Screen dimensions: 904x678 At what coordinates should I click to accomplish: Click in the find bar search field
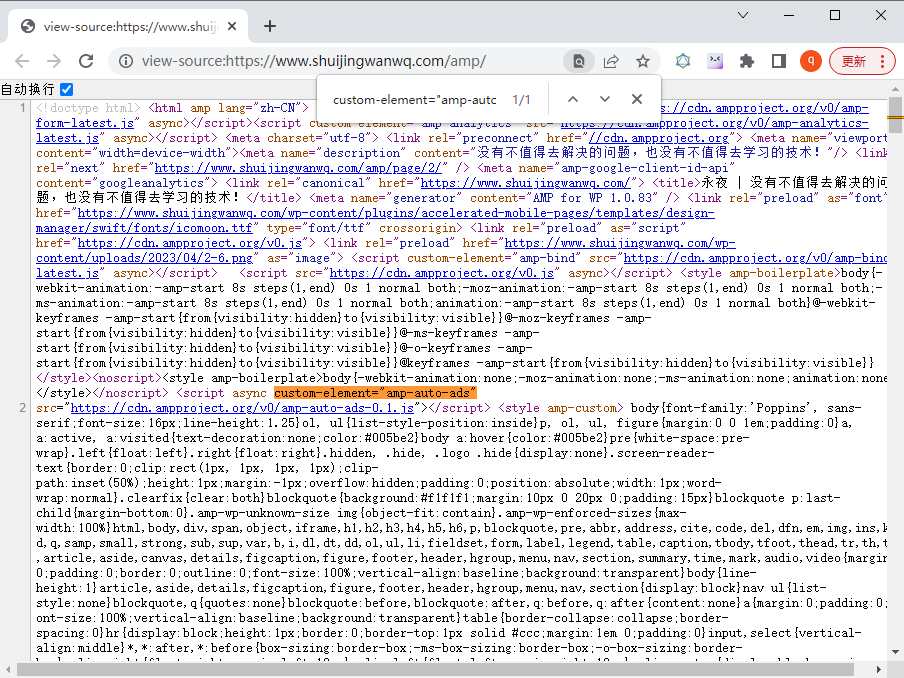coord(414,100)
